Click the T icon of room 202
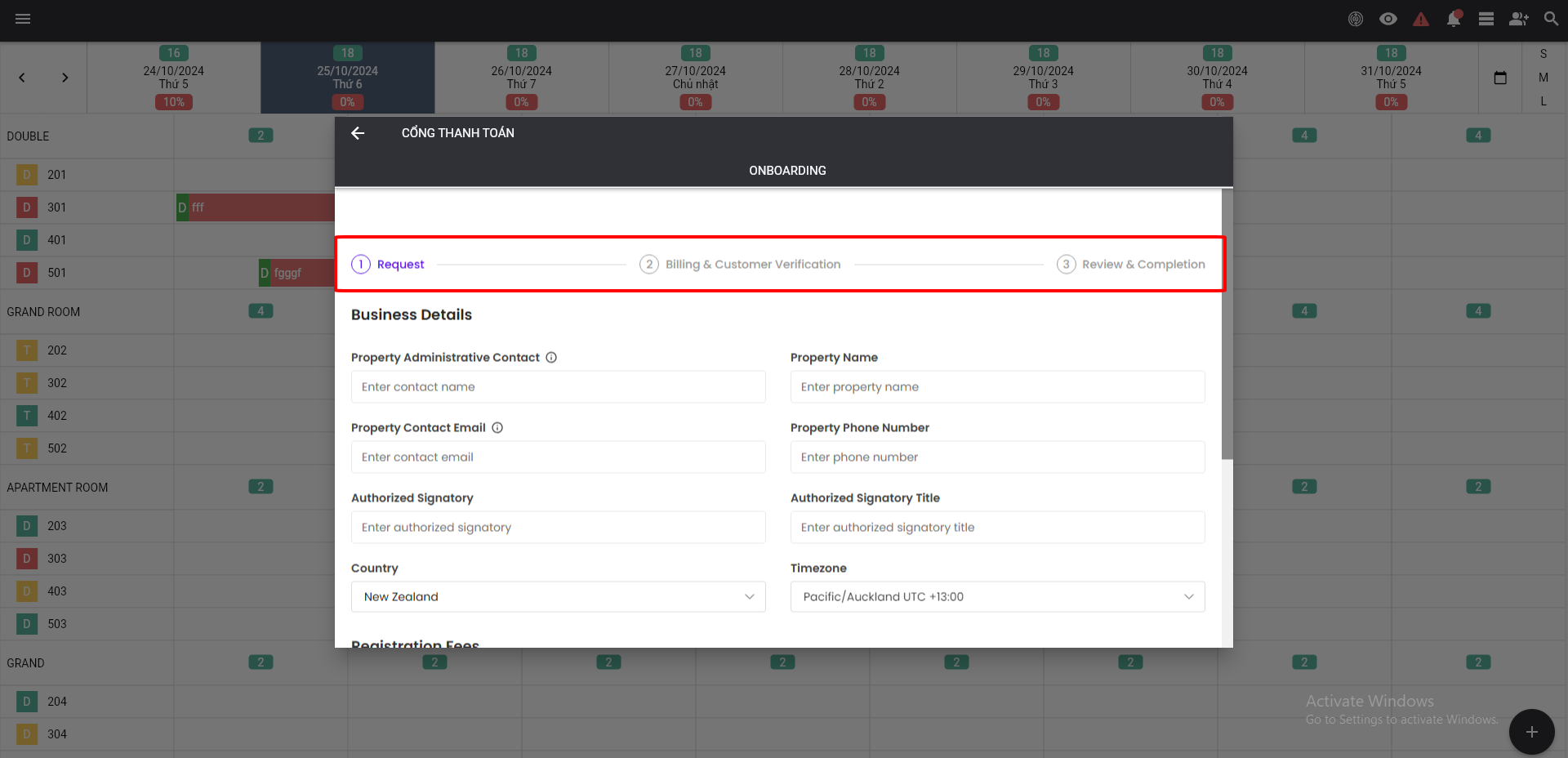The image size is (1568, 758). pyautogui.click(x=27, y=350)
